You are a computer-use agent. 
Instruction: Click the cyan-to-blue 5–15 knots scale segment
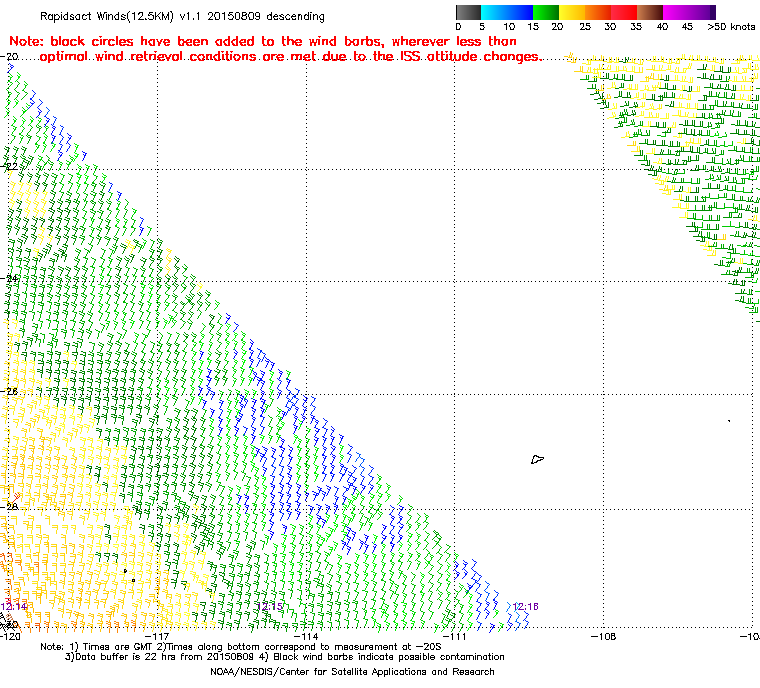point(507,12)
